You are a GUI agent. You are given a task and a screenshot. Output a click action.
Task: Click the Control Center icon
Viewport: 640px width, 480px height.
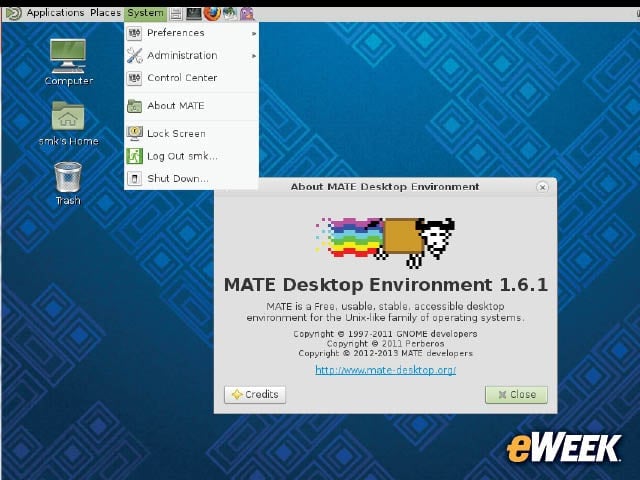134,78
